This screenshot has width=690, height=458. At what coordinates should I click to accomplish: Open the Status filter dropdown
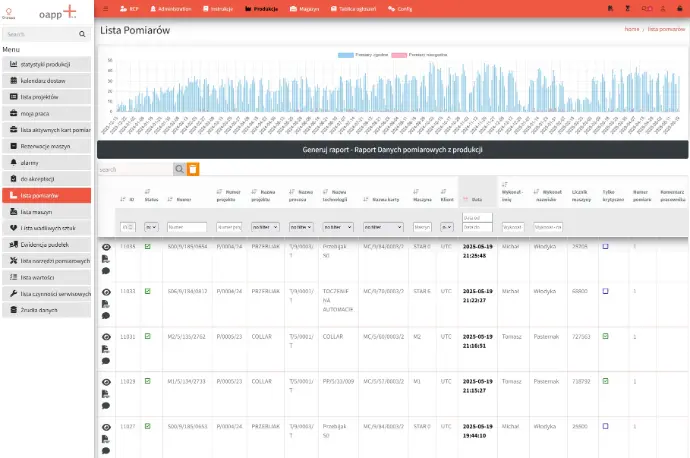click(151, 227)
